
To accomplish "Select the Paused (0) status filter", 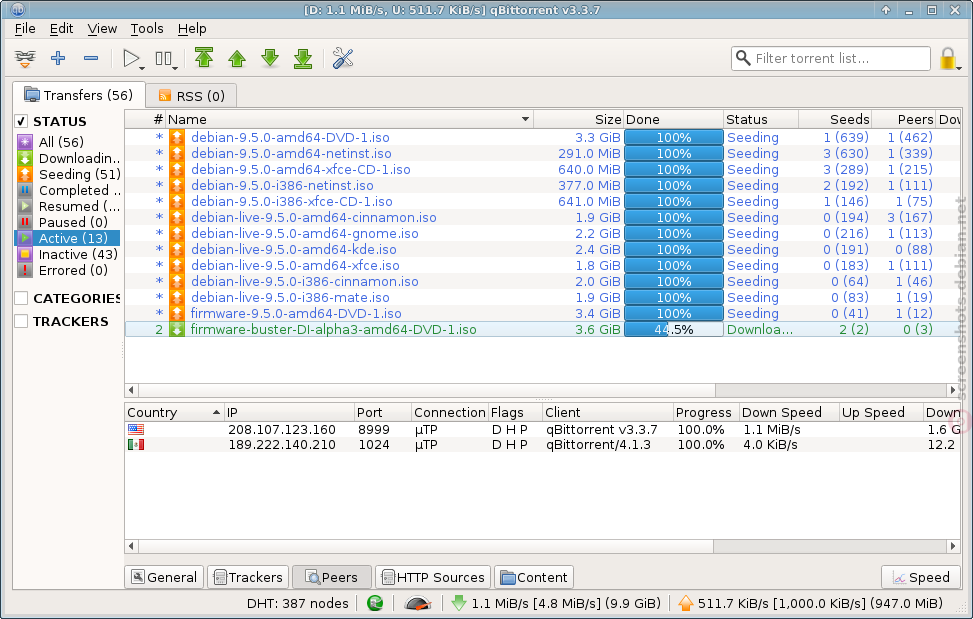I will pos(63,222).
